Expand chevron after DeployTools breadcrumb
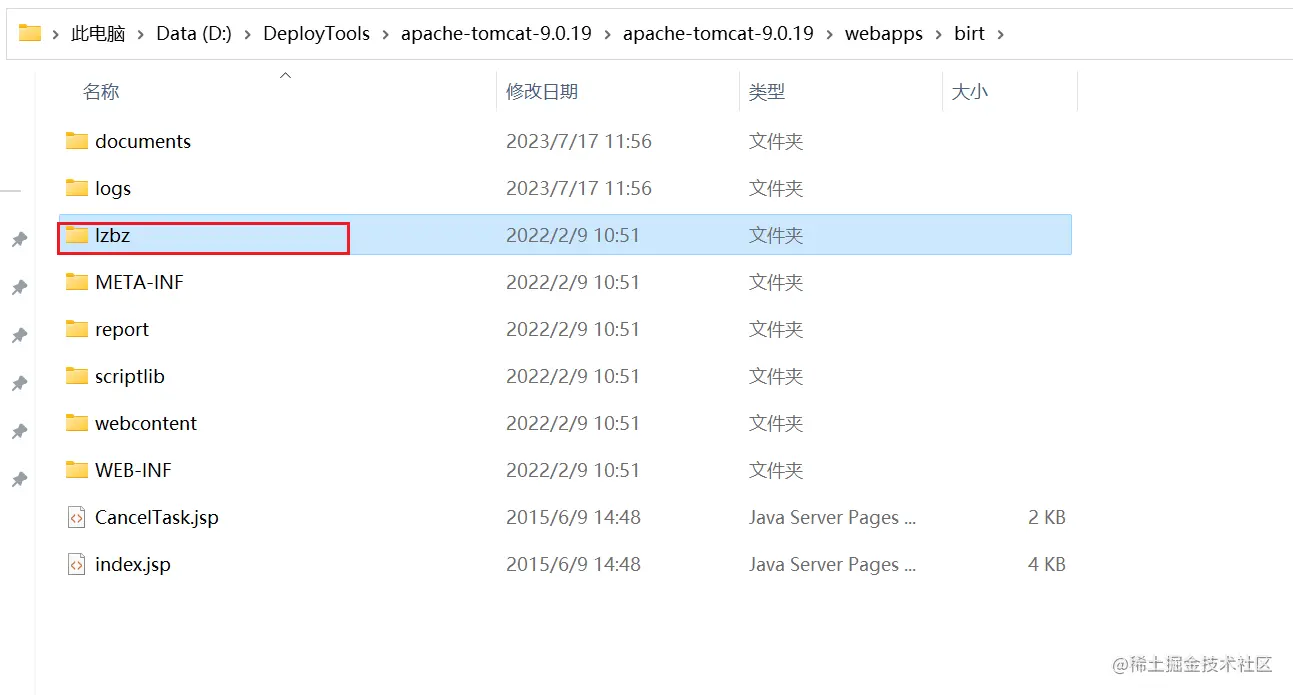 pyautogui.click(x=385, y=34)
